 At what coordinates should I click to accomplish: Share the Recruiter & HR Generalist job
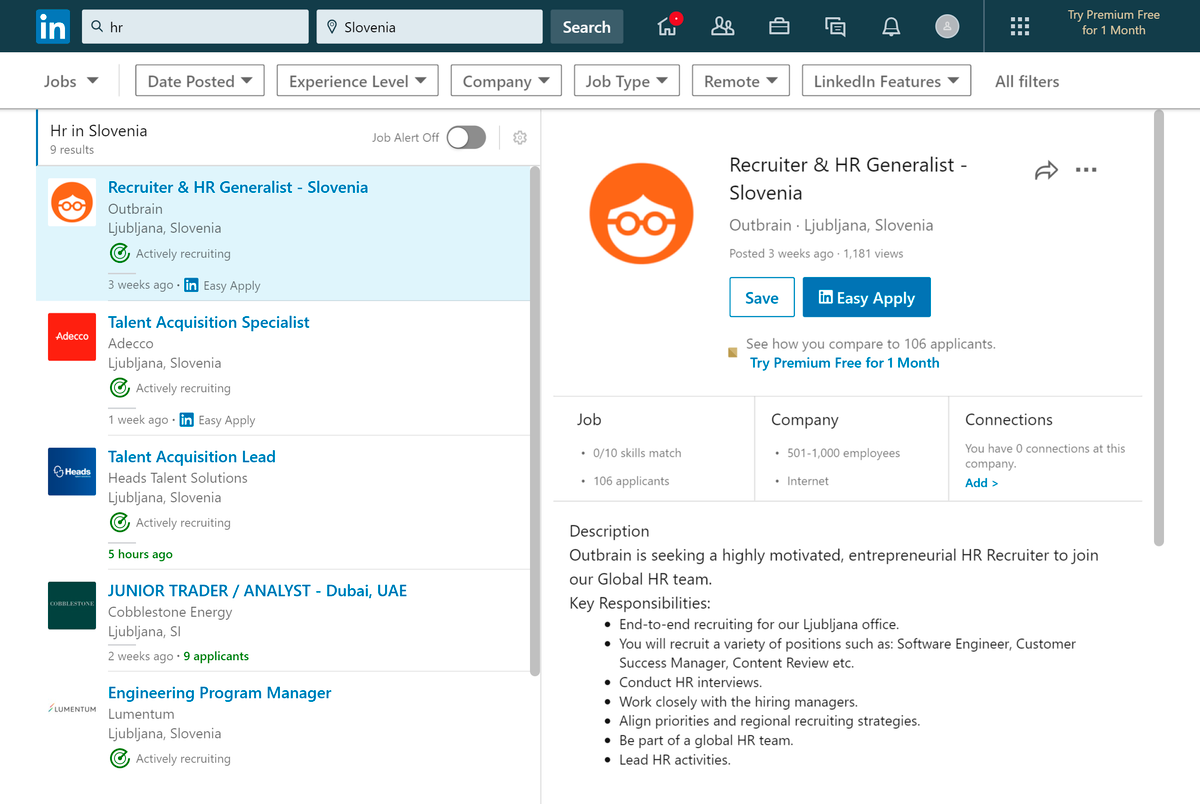(x=1046, y=170)
